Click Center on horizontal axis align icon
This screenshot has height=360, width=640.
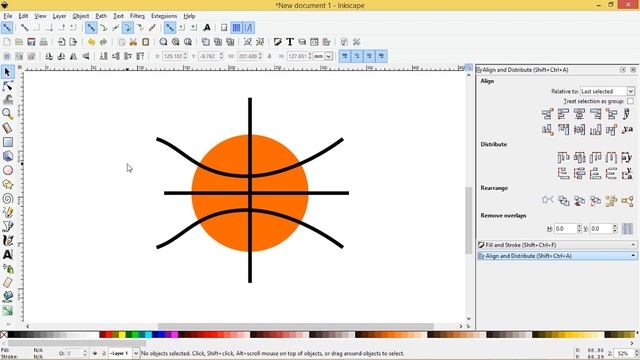click(x=579, y=130)
